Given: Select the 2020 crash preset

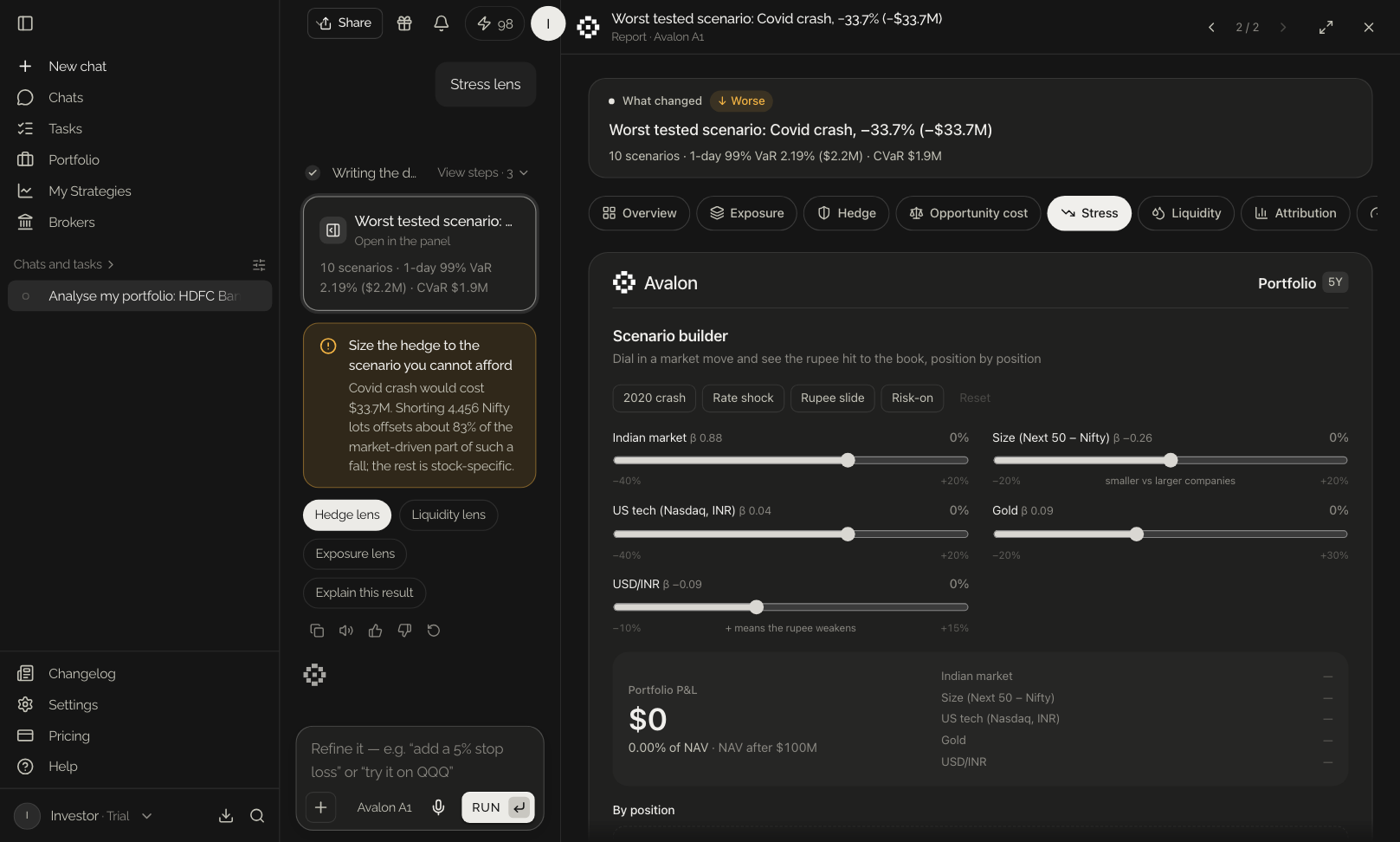Looking at the screenshot, I should 654,398.
